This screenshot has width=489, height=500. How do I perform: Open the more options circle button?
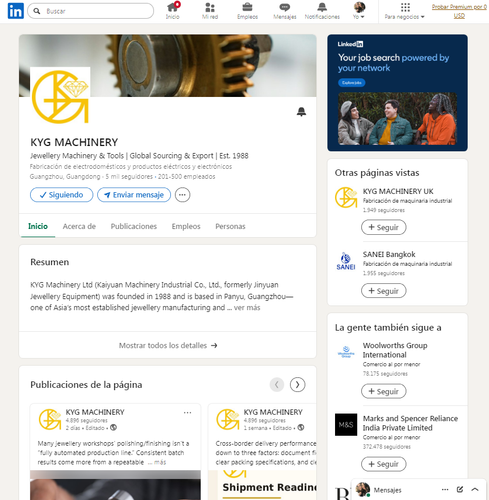tap(182, 195)
